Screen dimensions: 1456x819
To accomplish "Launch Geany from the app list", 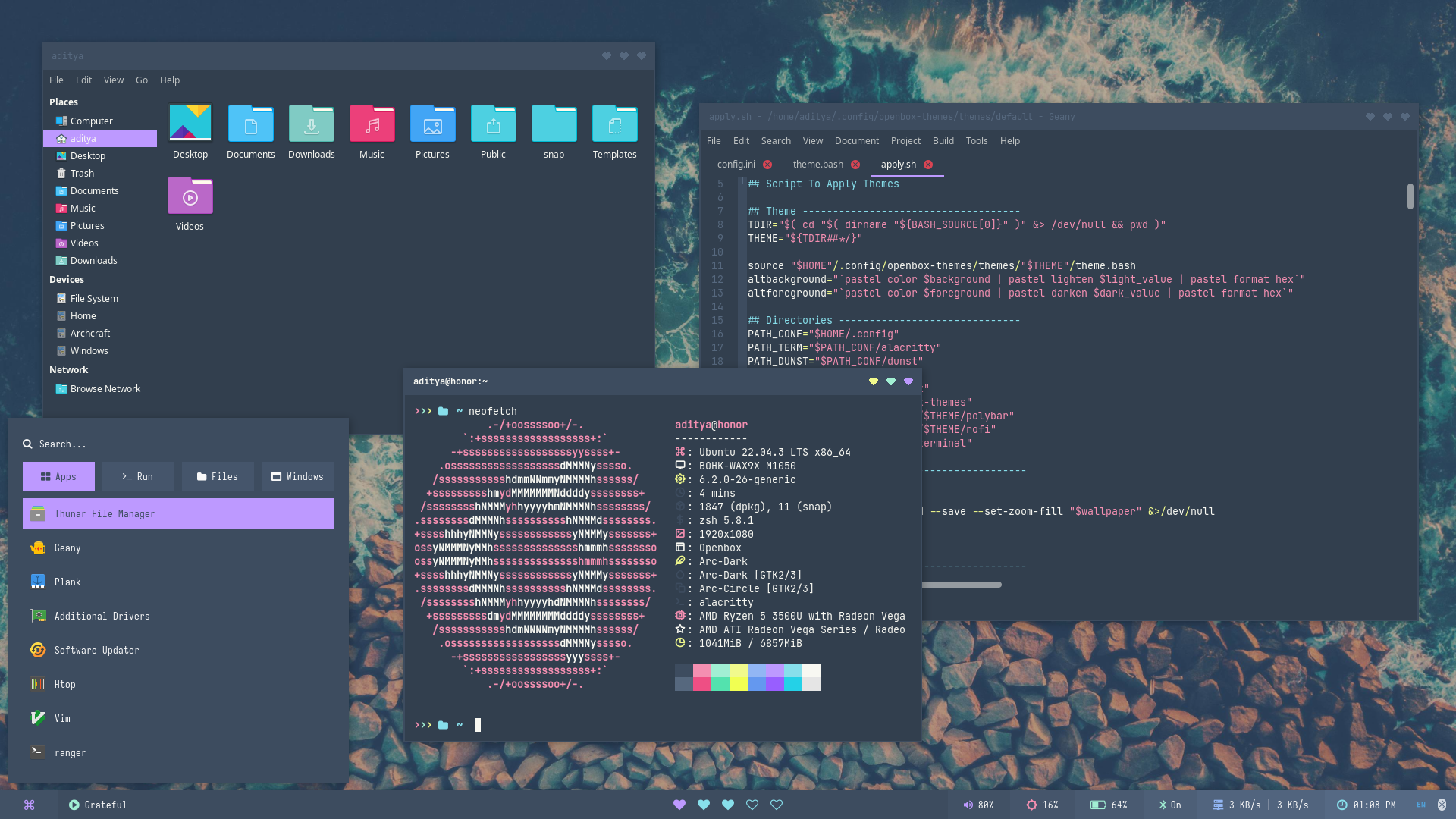I will click(67, 548).
